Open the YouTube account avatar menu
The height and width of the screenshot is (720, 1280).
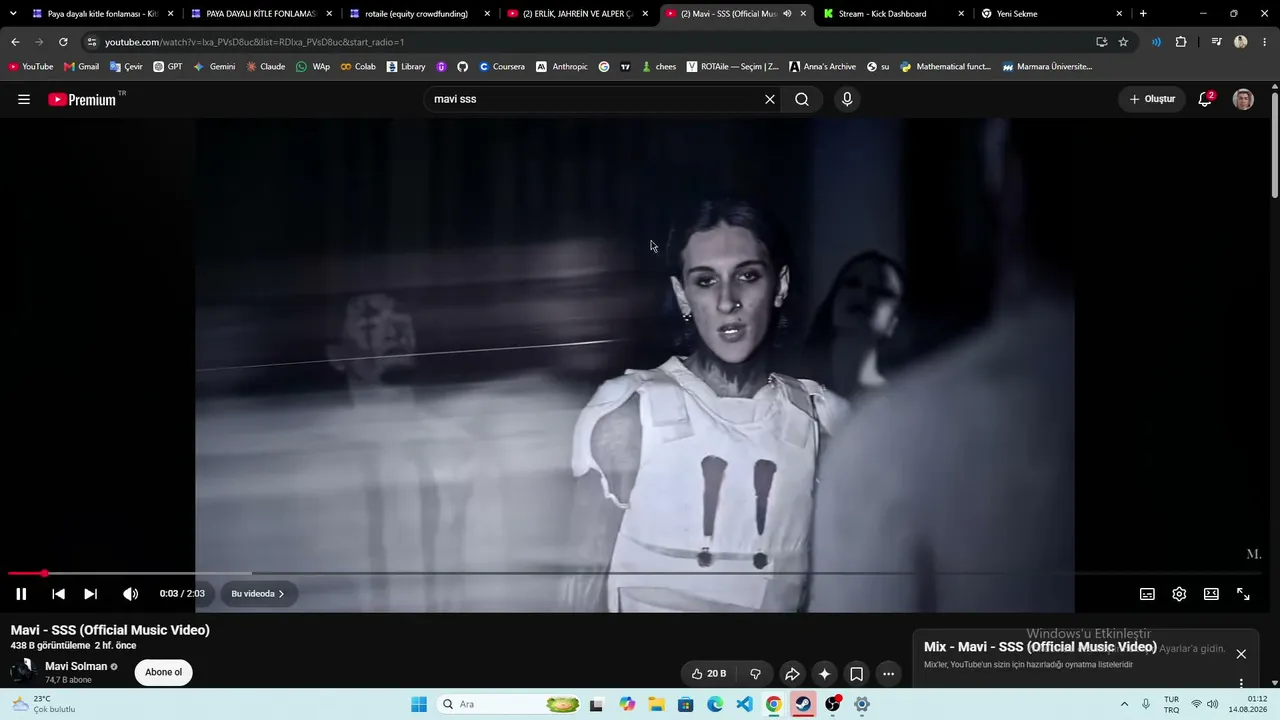pyautogui.click(x=1243, y=99)
